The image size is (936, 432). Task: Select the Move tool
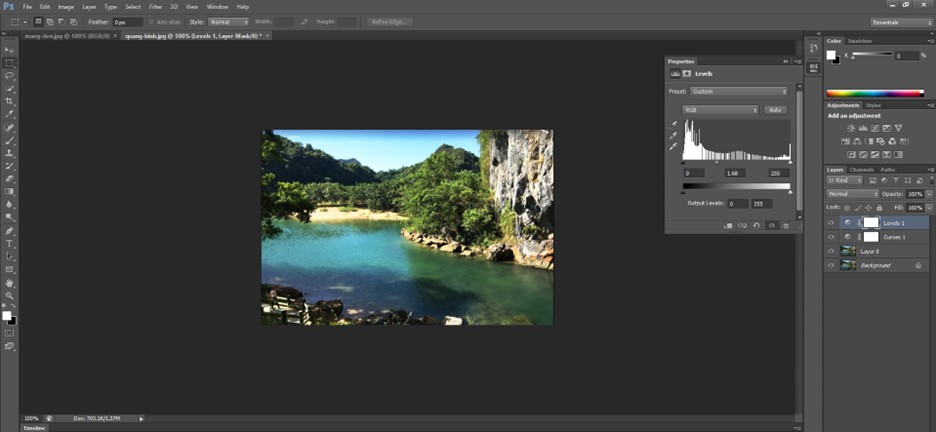(10, 50)
